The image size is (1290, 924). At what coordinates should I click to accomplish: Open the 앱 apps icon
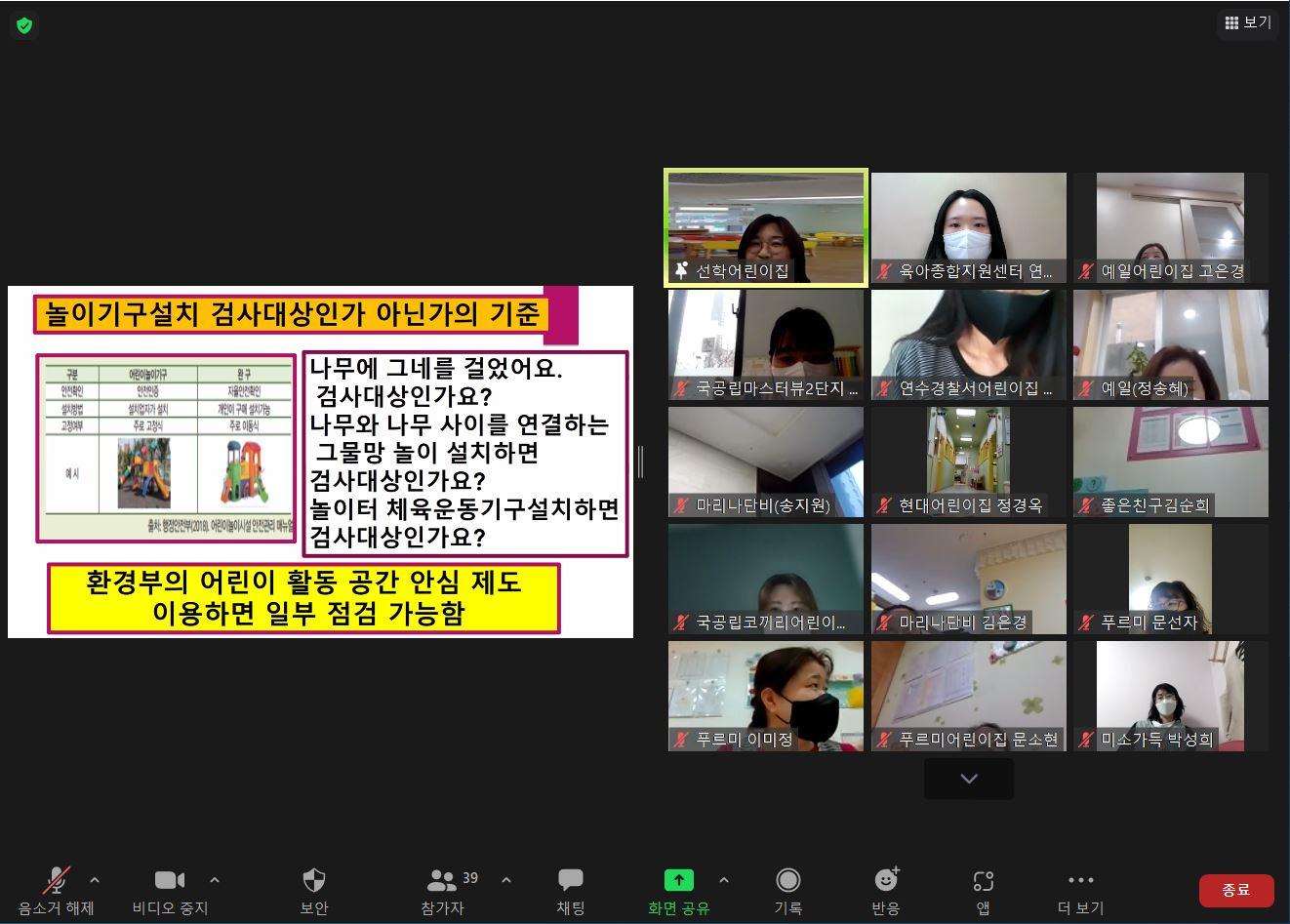point(984,880)
